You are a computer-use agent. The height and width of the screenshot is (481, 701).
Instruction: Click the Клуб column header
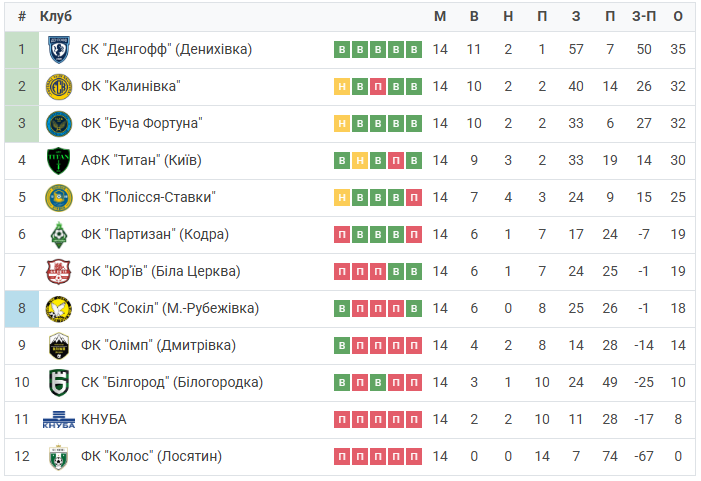point(55,16)
